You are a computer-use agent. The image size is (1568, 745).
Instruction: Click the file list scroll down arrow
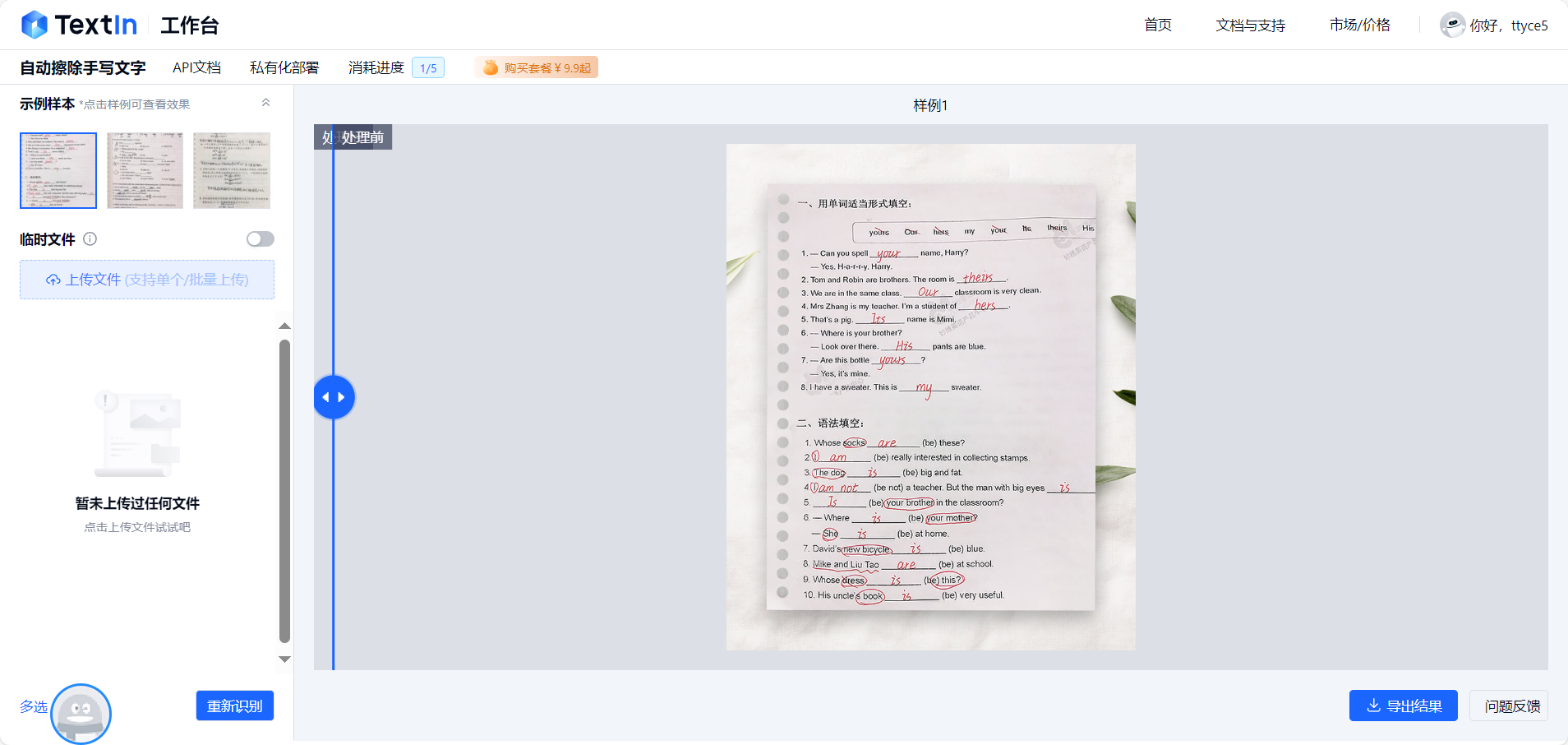coord(284,659)
